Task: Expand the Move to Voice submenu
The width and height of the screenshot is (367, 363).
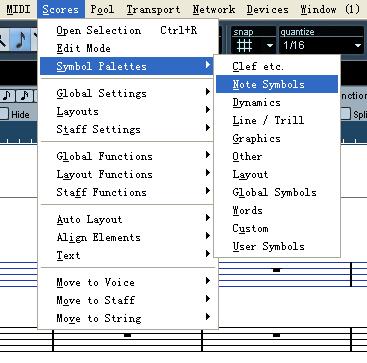Action: pyautogui.click(x=128, y=282)
